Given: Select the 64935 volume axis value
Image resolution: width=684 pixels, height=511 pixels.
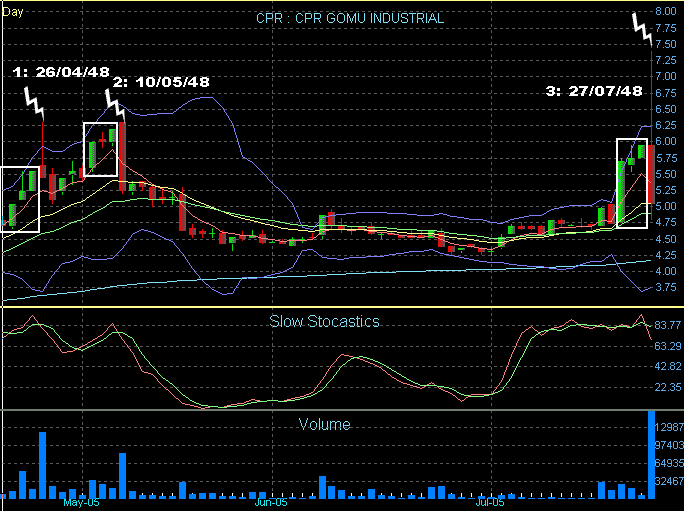Looking at the screenshot, I should tap(670, 463).
